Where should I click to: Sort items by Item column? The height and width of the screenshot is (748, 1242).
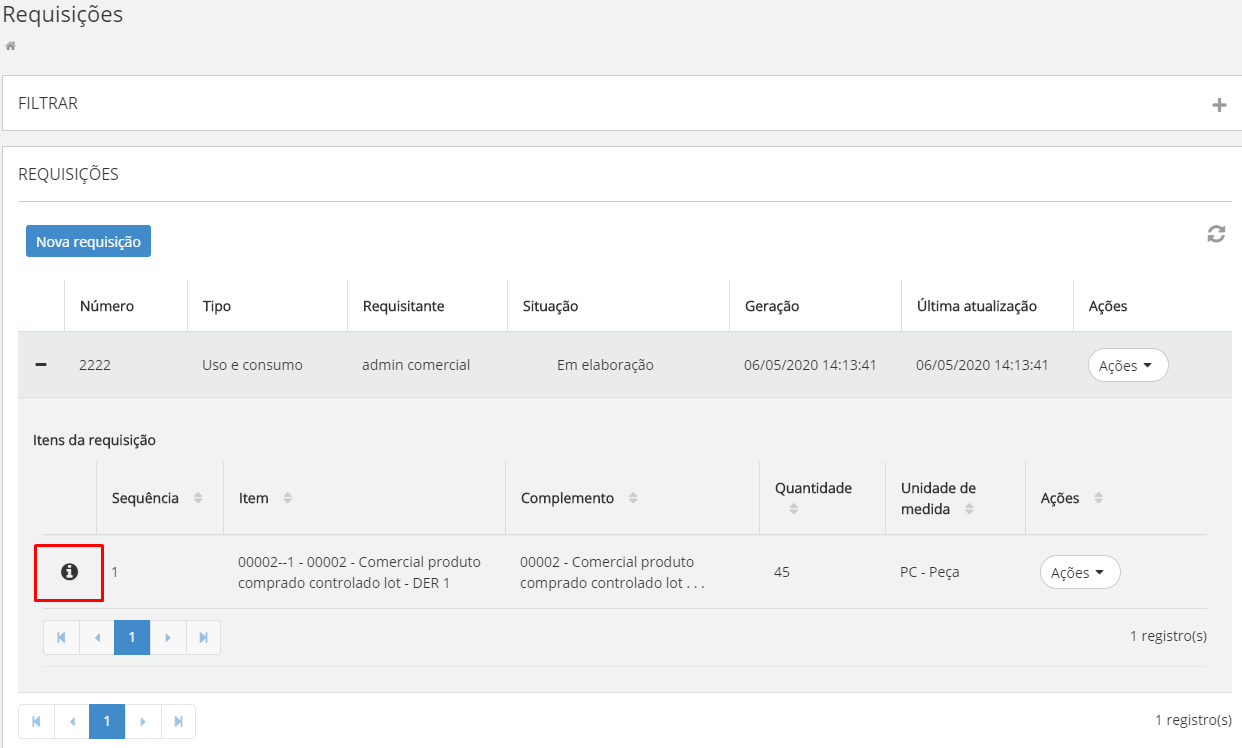point(288,498)
